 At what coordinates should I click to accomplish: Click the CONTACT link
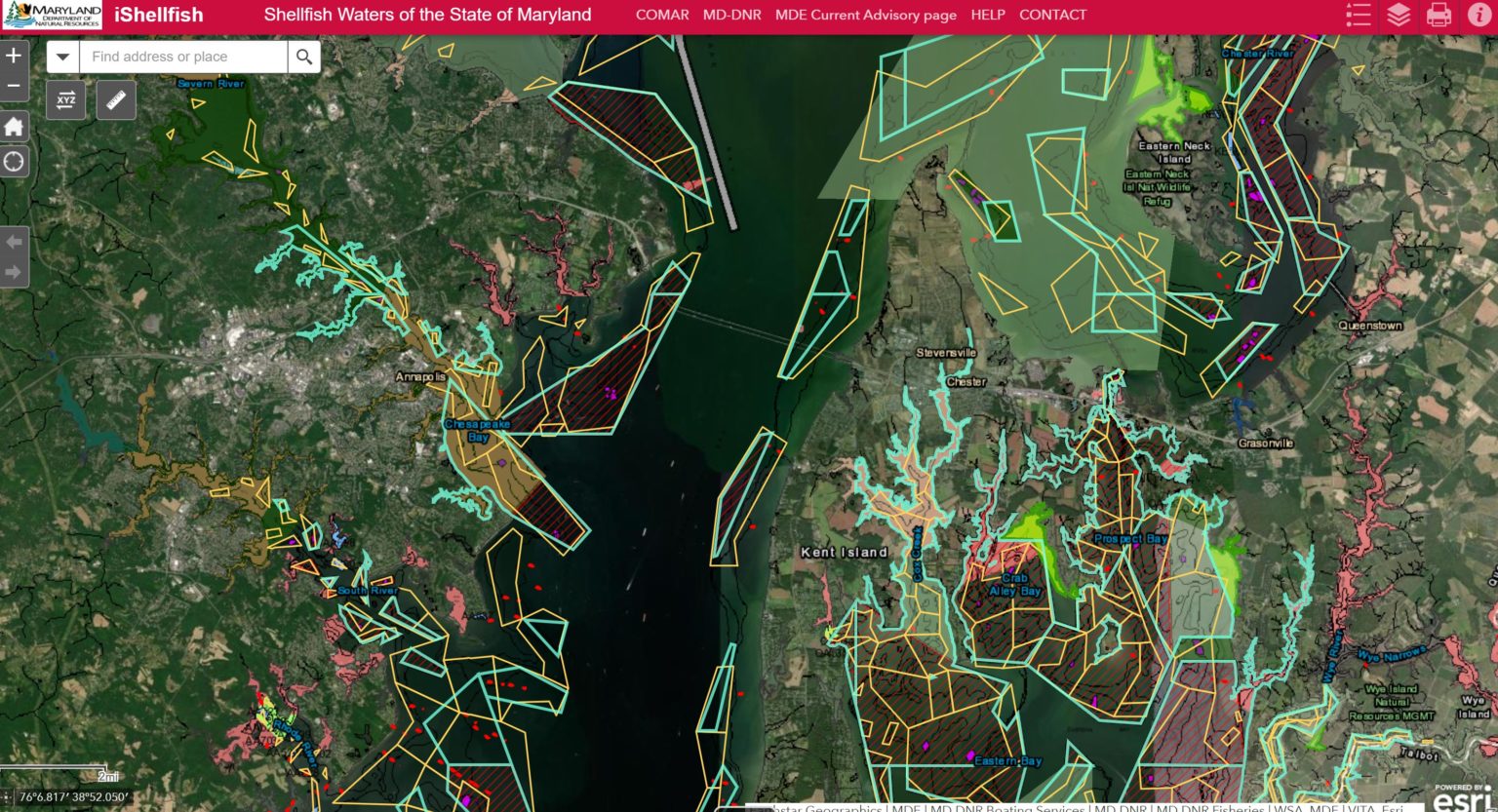pos(1052,15)
